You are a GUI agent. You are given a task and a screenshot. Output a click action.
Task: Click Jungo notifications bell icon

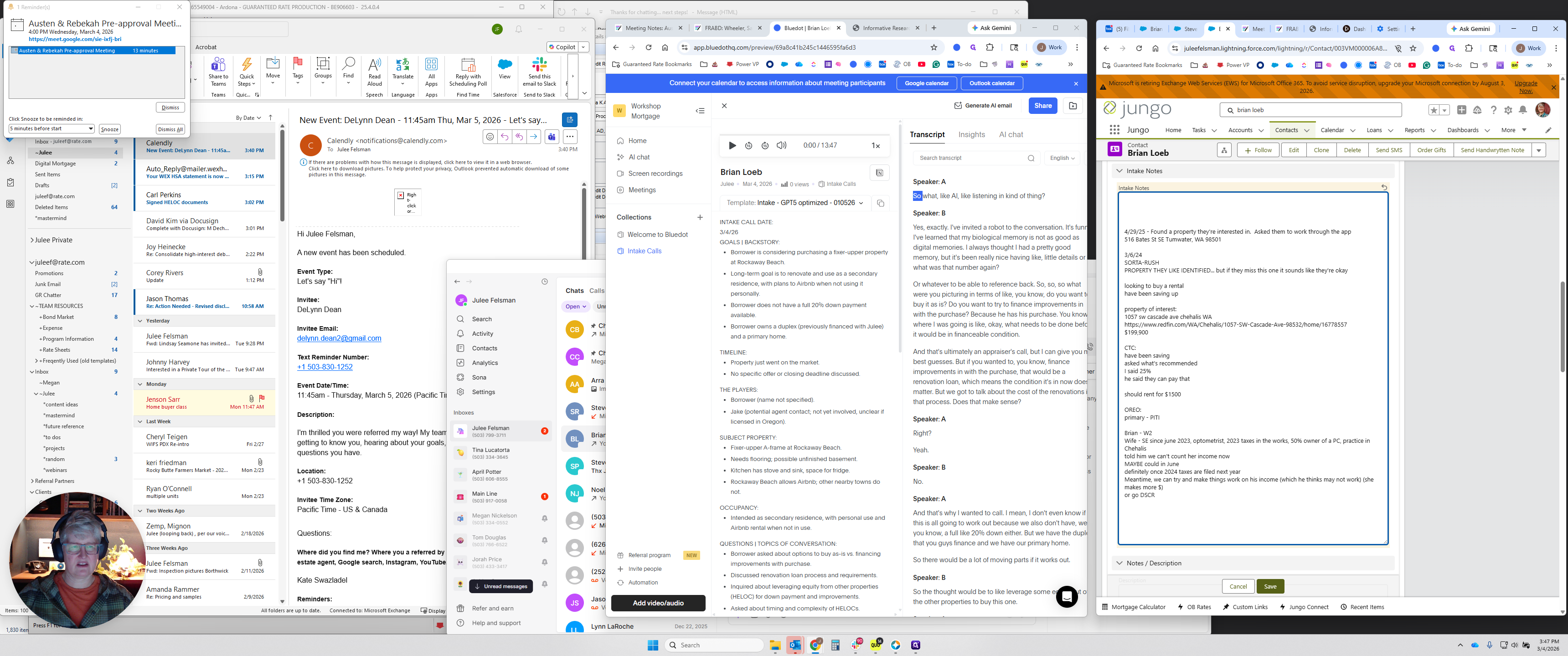point(1522,110)
